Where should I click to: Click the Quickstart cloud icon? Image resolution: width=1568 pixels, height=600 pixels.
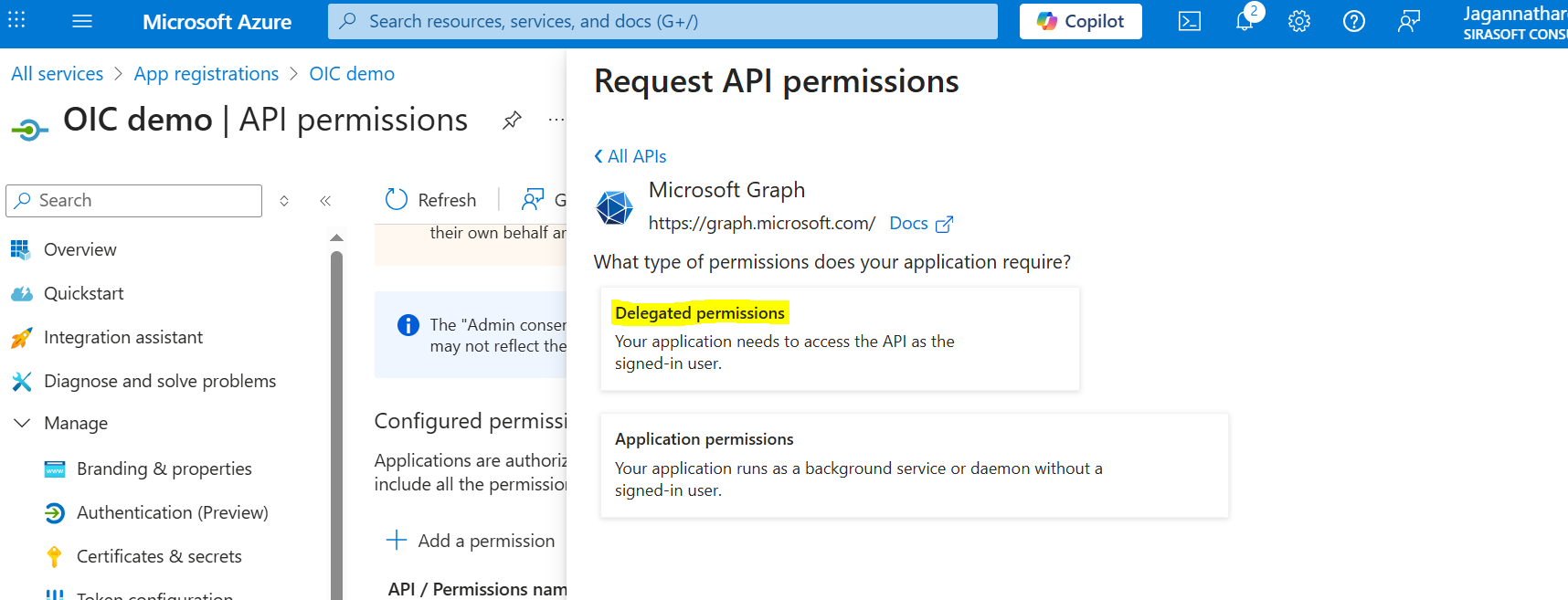coord(21,293)
